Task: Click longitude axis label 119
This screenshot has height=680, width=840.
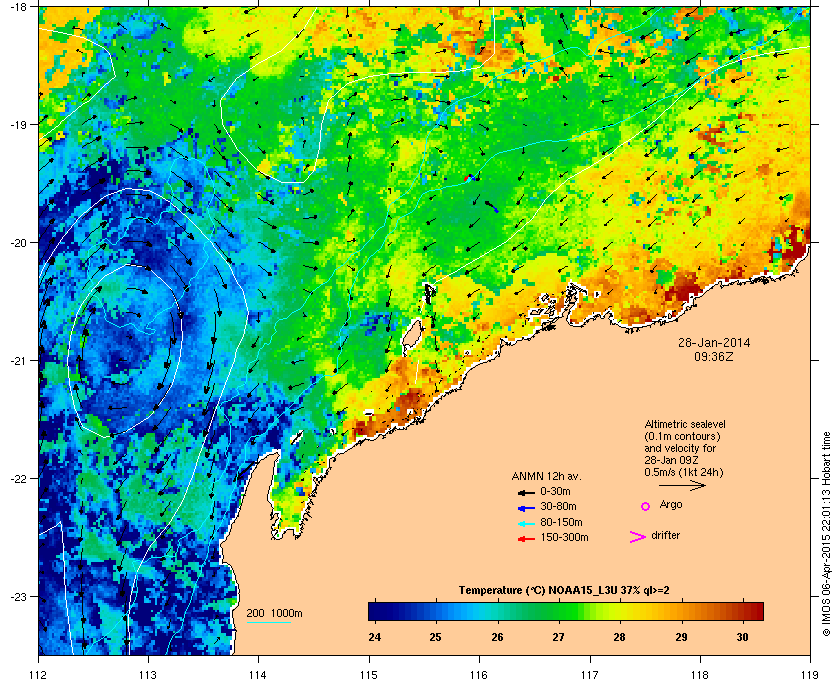Action: pos(810,674)
